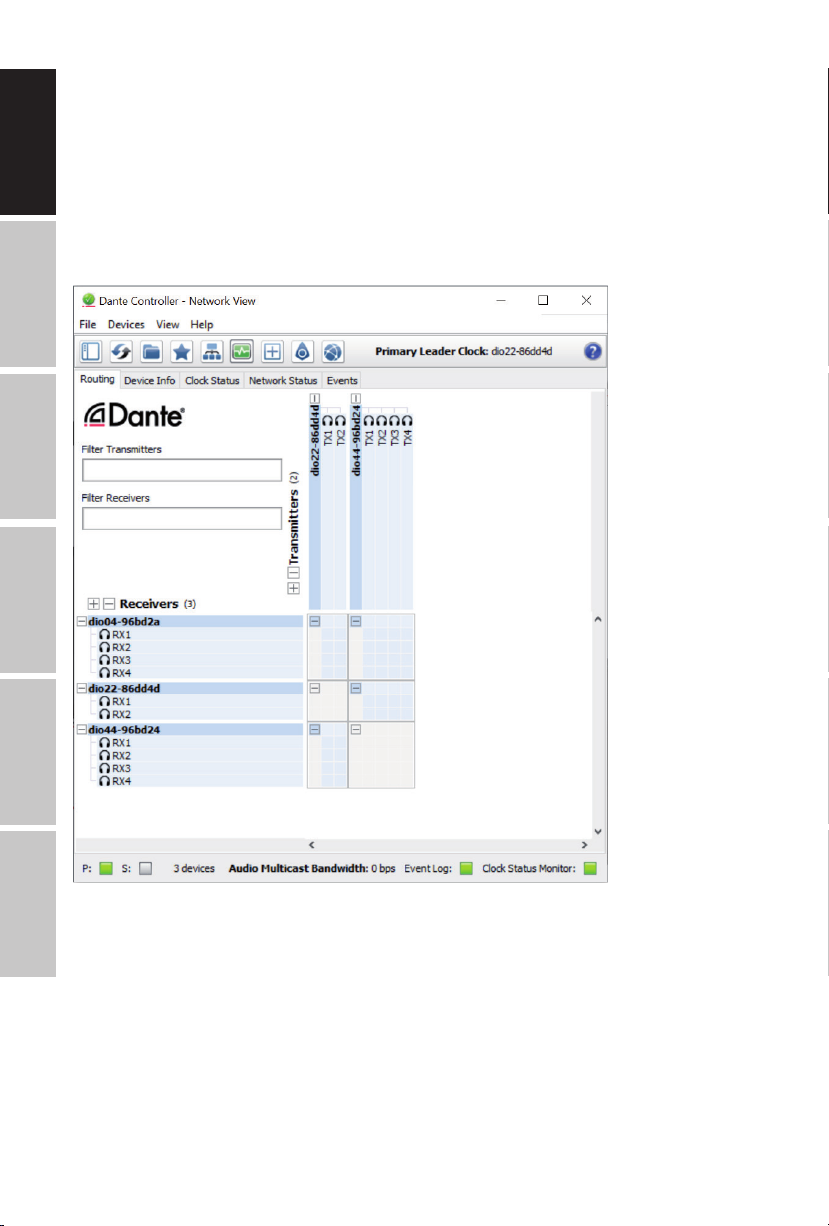829x1226 pixels.
Task: Click the horizontal scrollbar right arrow
Action: click(x=584, y=845)
